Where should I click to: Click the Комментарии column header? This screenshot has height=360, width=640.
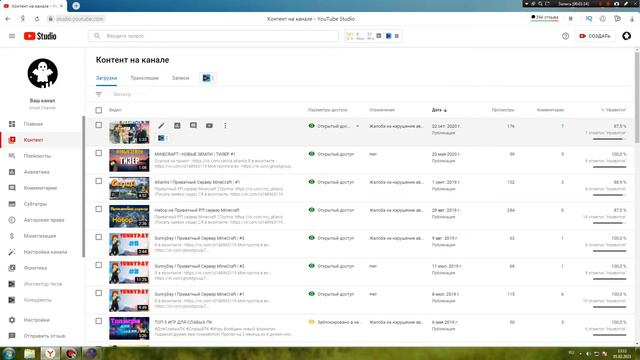coord(550,110)
